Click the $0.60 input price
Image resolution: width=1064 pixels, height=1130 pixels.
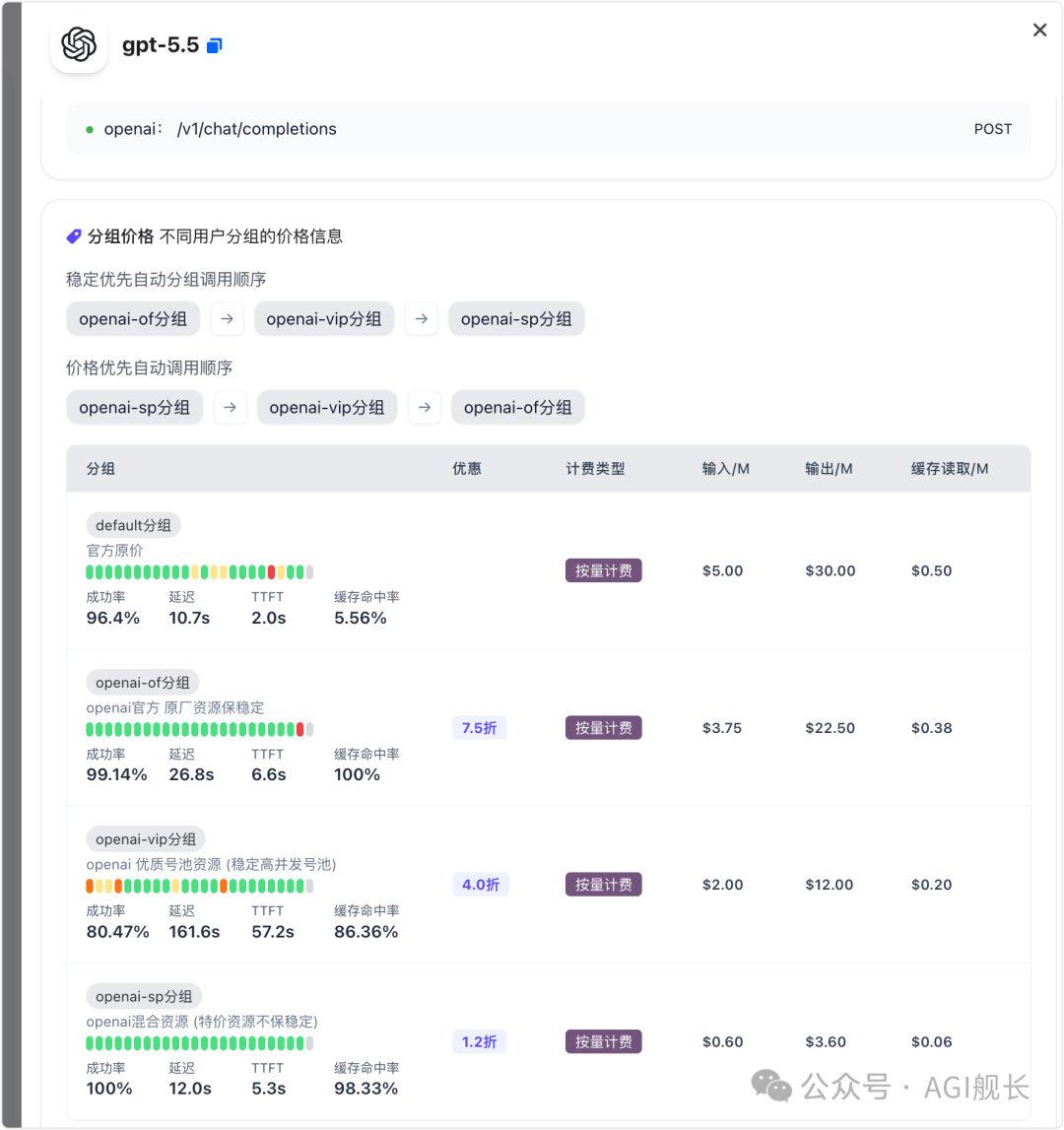[x=722, y=1042]
